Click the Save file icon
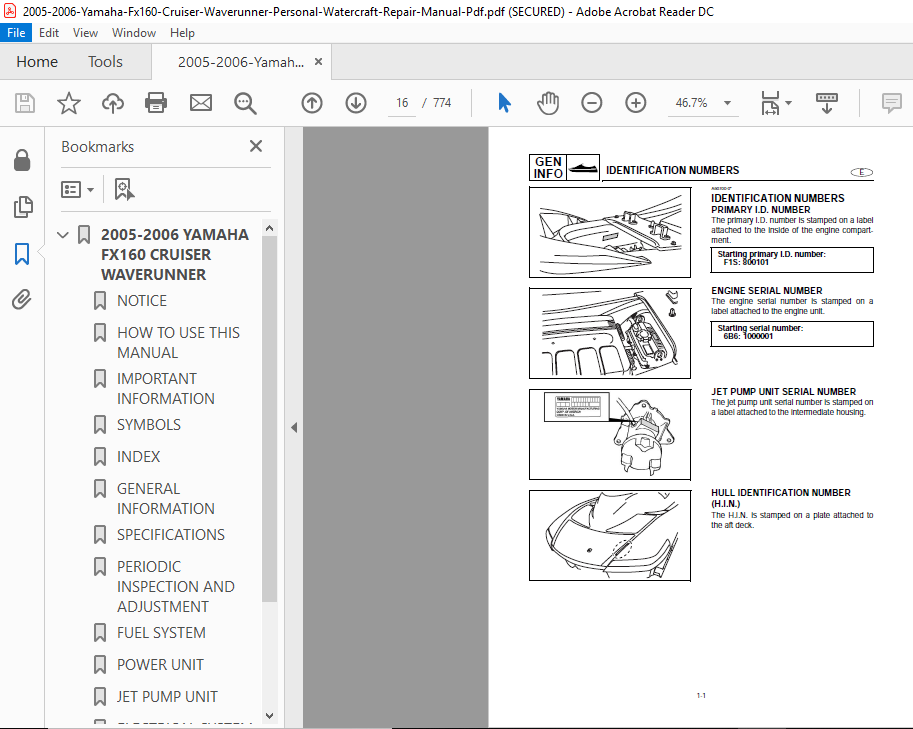Image resolution: width=913 pixels, height=729 pixels. (x=24, y=103)
